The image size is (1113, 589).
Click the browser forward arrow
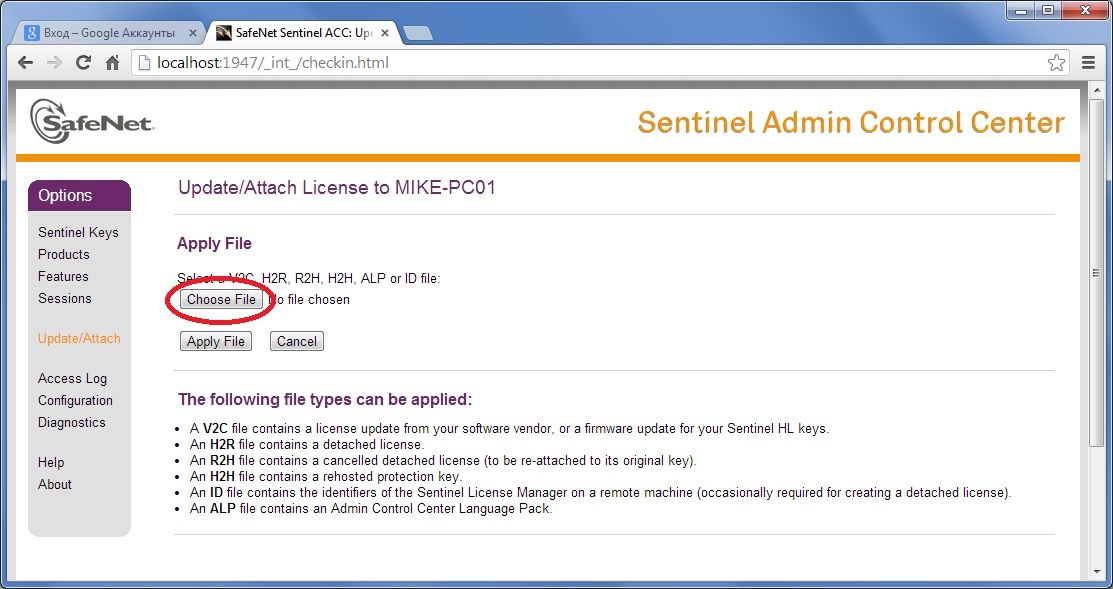(x=55, y=63)
